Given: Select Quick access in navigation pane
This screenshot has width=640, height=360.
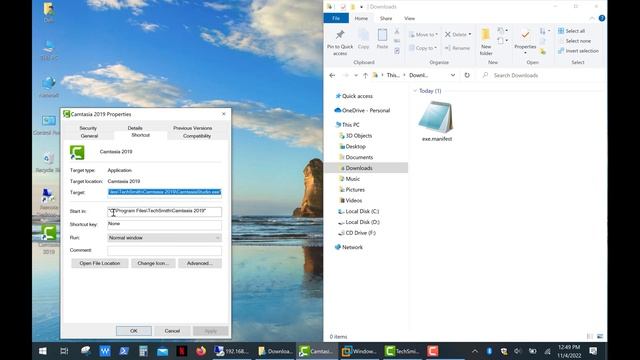Looking at the screenshot, I should [357, 96].
